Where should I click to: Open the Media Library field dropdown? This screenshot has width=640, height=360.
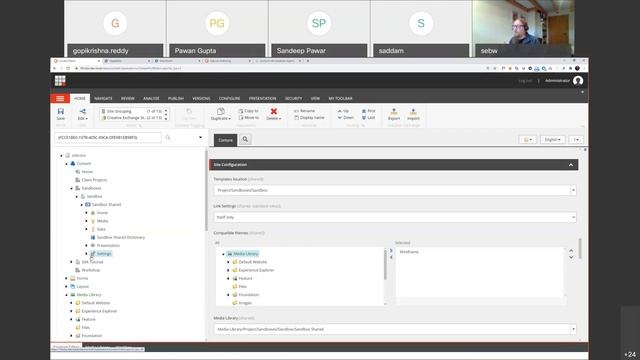573,329
